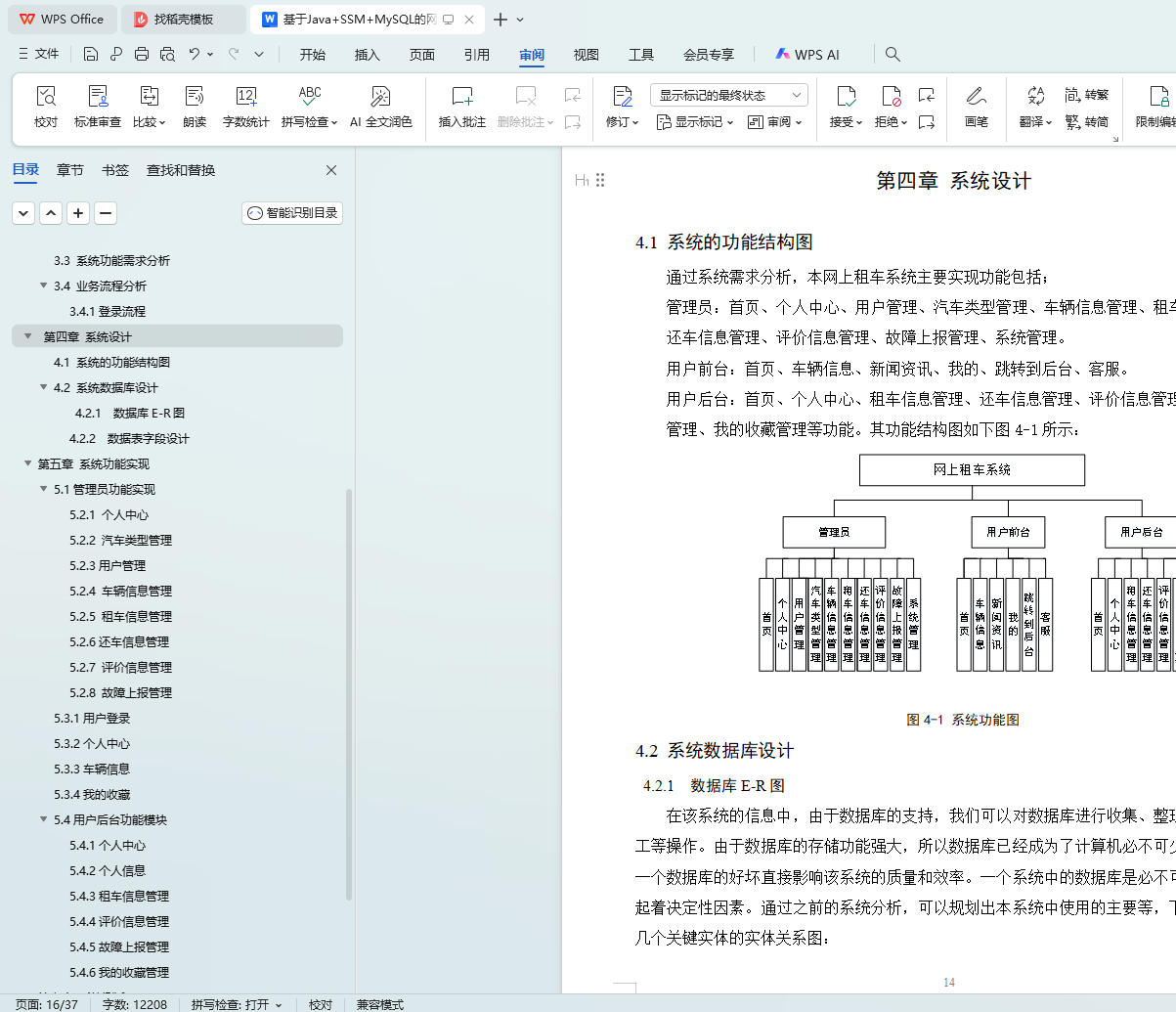The image size is (1176, 1012).
Task: Switch to the 视图 ribbon tab
Action: 587,55
